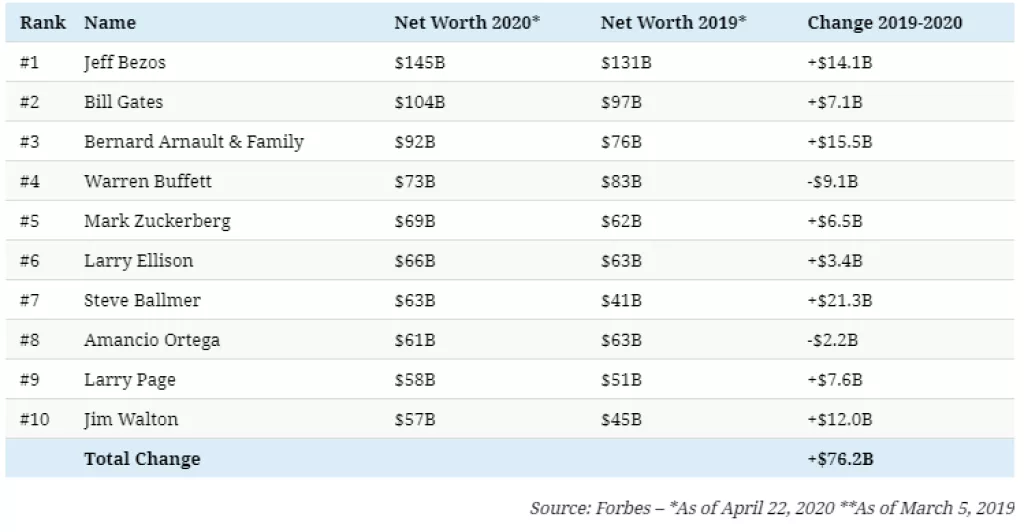Click Bernard Arnault & Family name
The image size is (1024, 532).
point(194,141)
